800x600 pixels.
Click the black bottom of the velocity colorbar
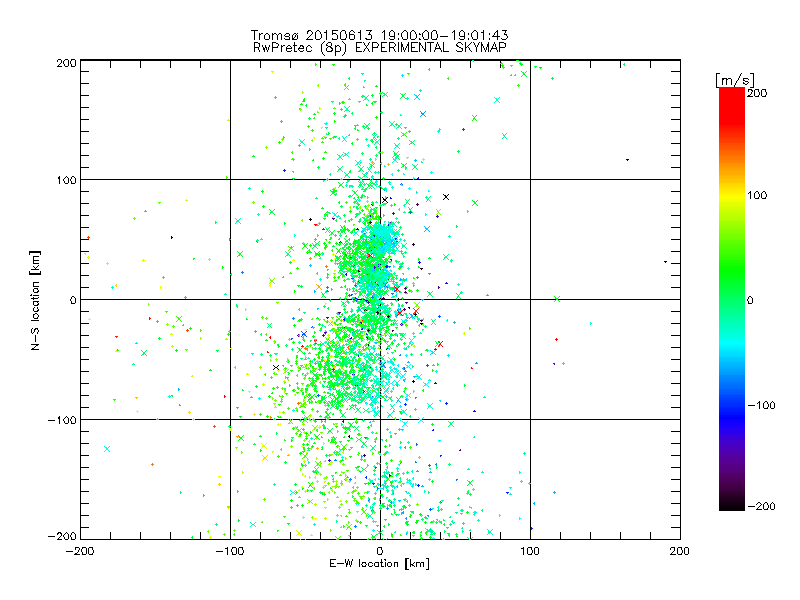pos(732,504)
